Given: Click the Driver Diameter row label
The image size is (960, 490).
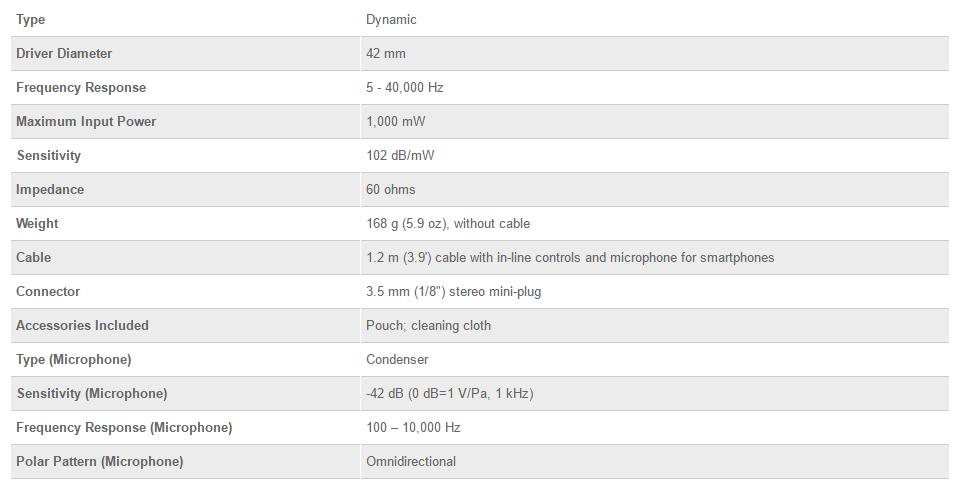Looking at the screenshot, I should [x=64, y=54].
